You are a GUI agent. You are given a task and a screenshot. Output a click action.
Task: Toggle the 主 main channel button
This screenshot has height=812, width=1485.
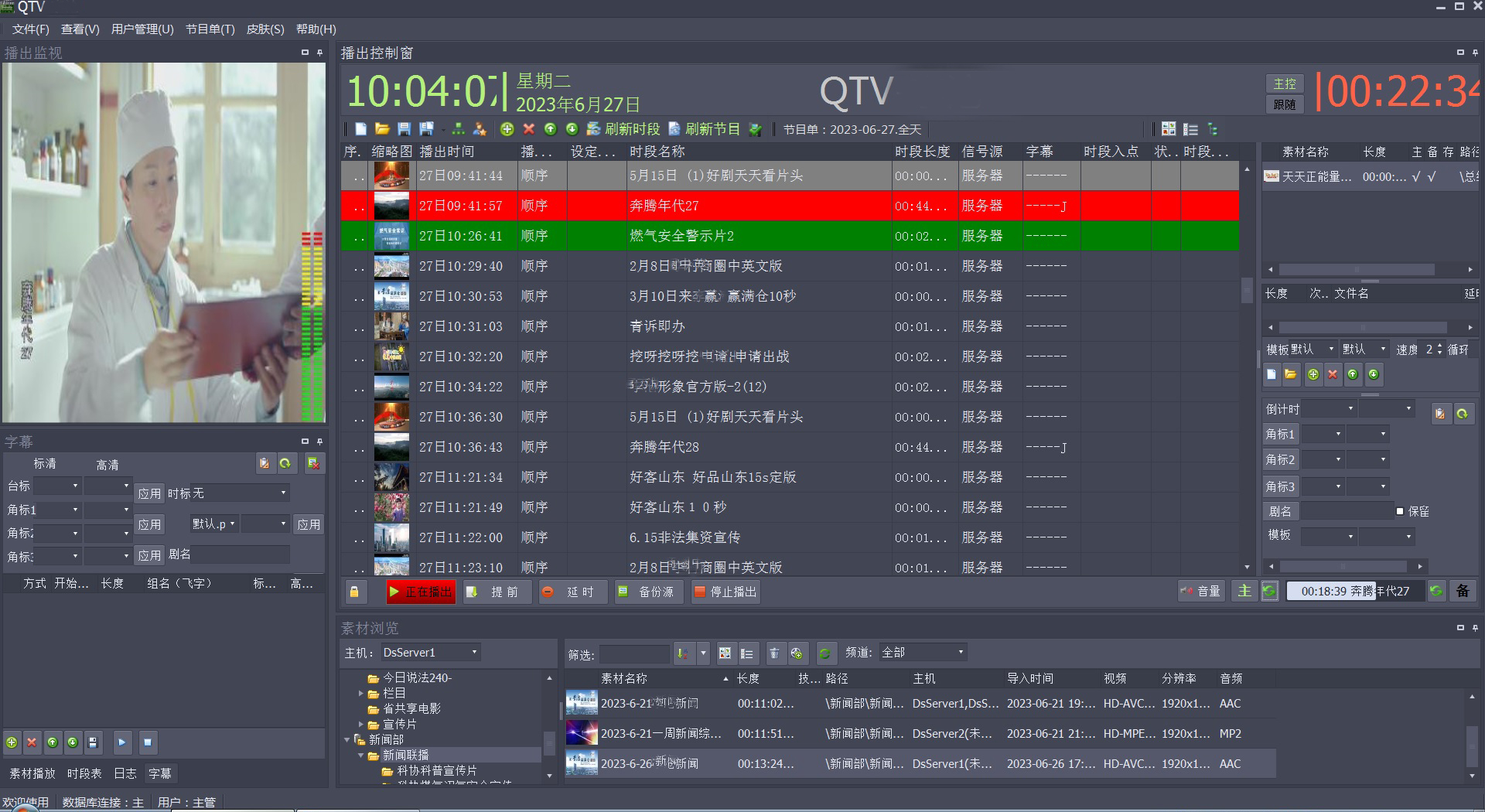[1244, 591]
